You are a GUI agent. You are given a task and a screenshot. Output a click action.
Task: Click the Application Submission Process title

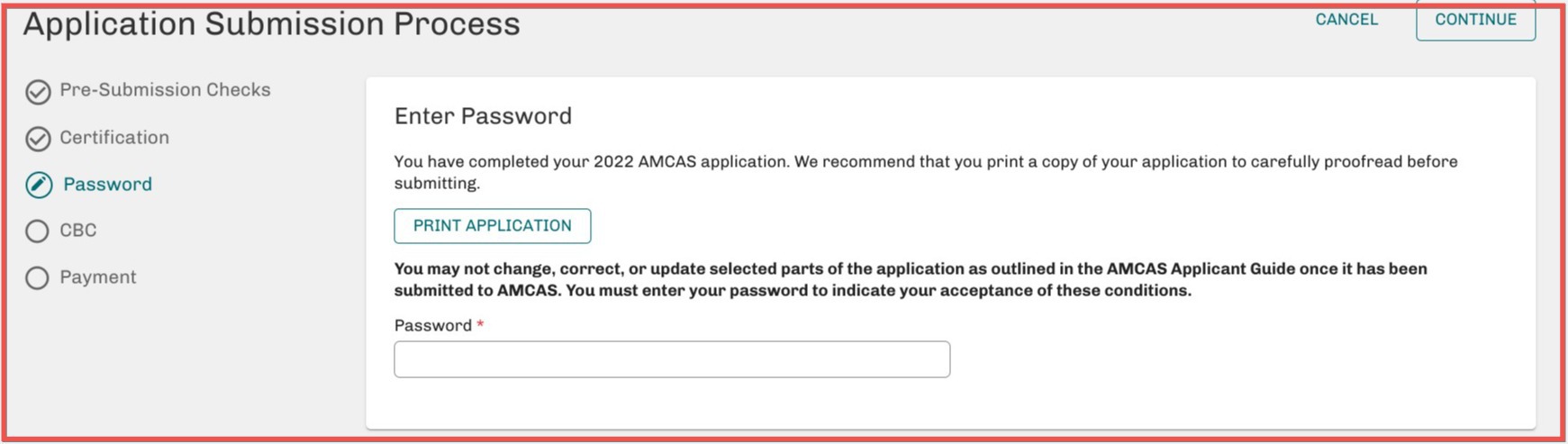(x=271, y=24)
